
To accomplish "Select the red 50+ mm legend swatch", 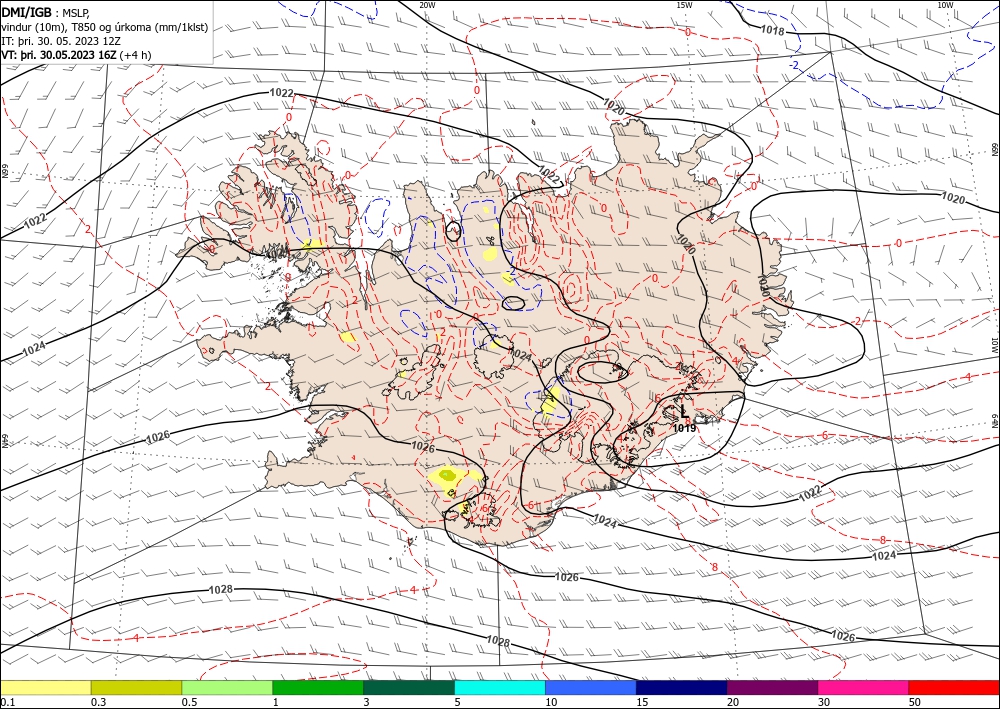I will (x=954, y=687).
